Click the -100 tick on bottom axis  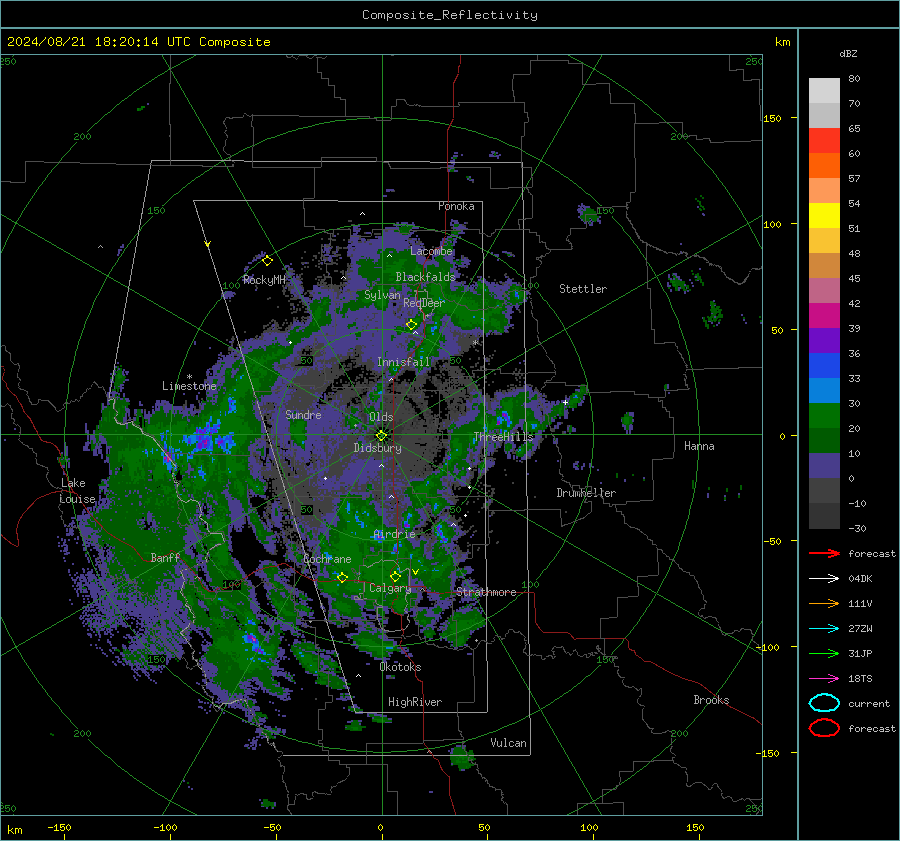[x=165, y=827]
